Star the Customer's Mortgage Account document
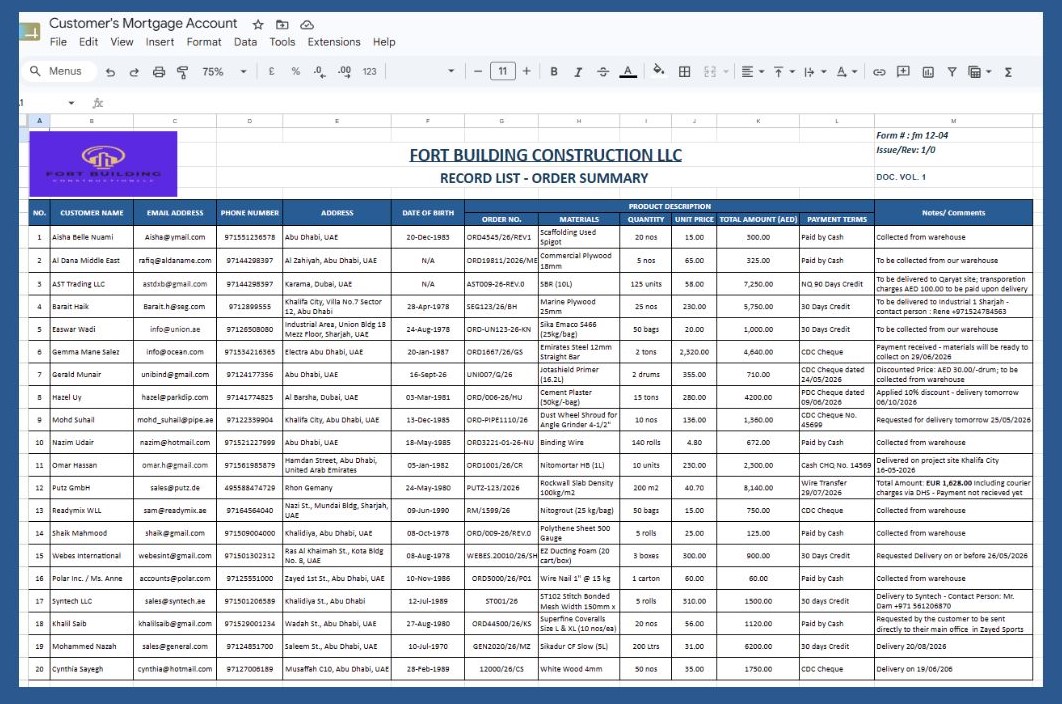 point(258,24)
